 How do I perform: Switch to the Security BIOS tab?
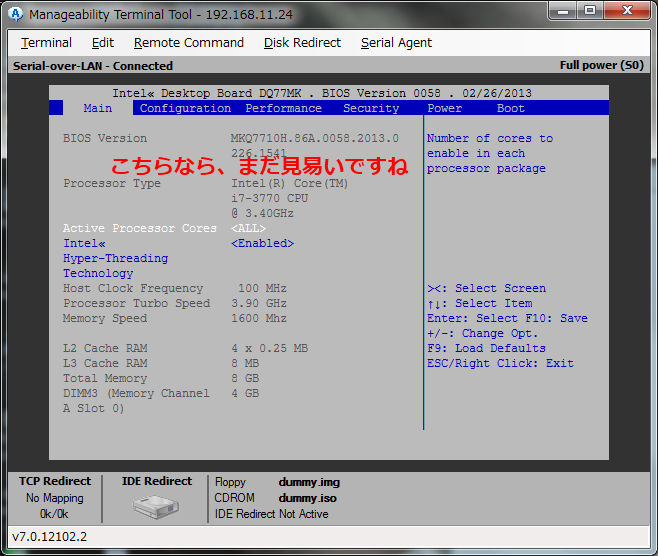371,108
